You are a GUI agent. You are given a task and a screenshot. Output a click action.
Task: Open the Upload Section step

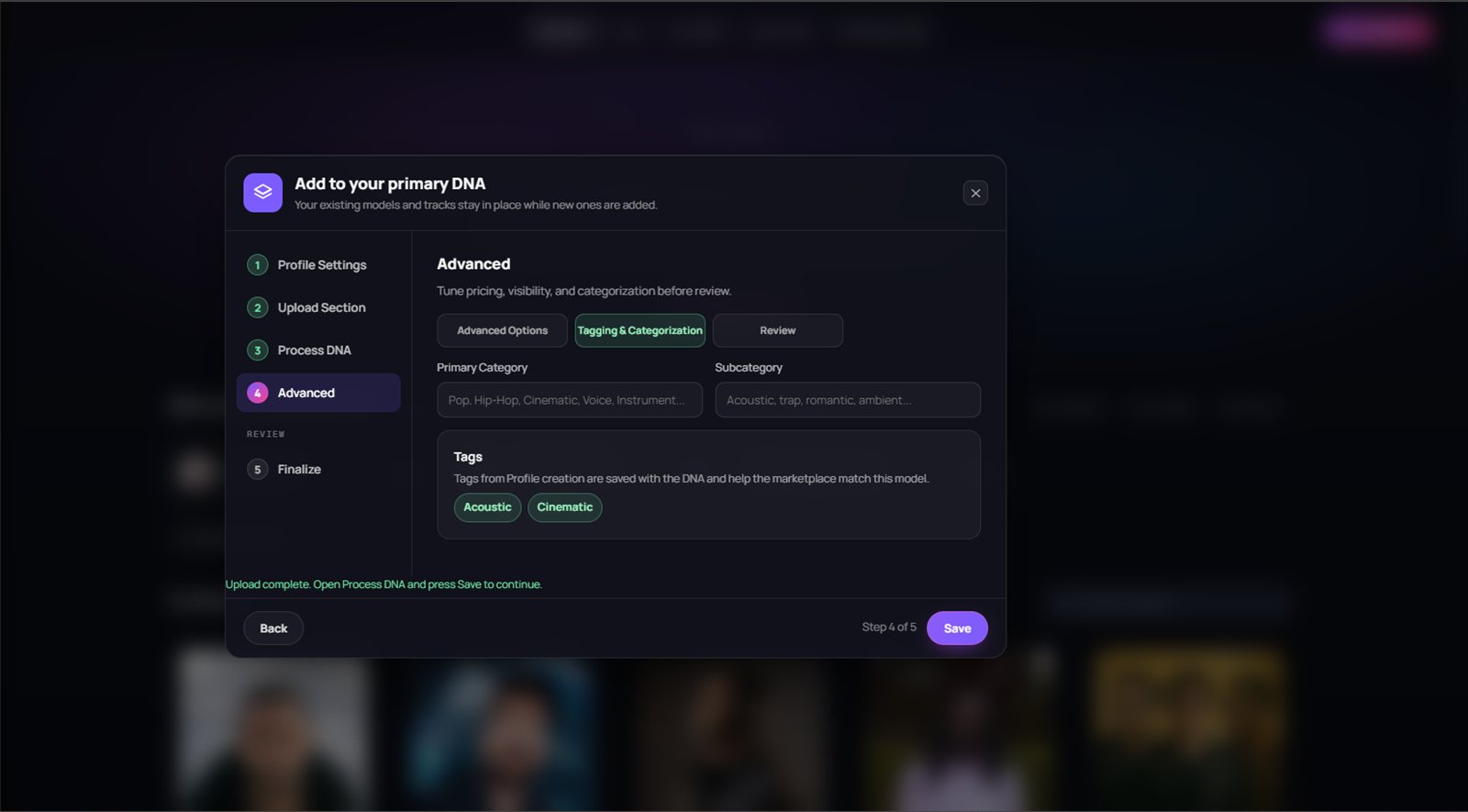[x=318, y=307]
